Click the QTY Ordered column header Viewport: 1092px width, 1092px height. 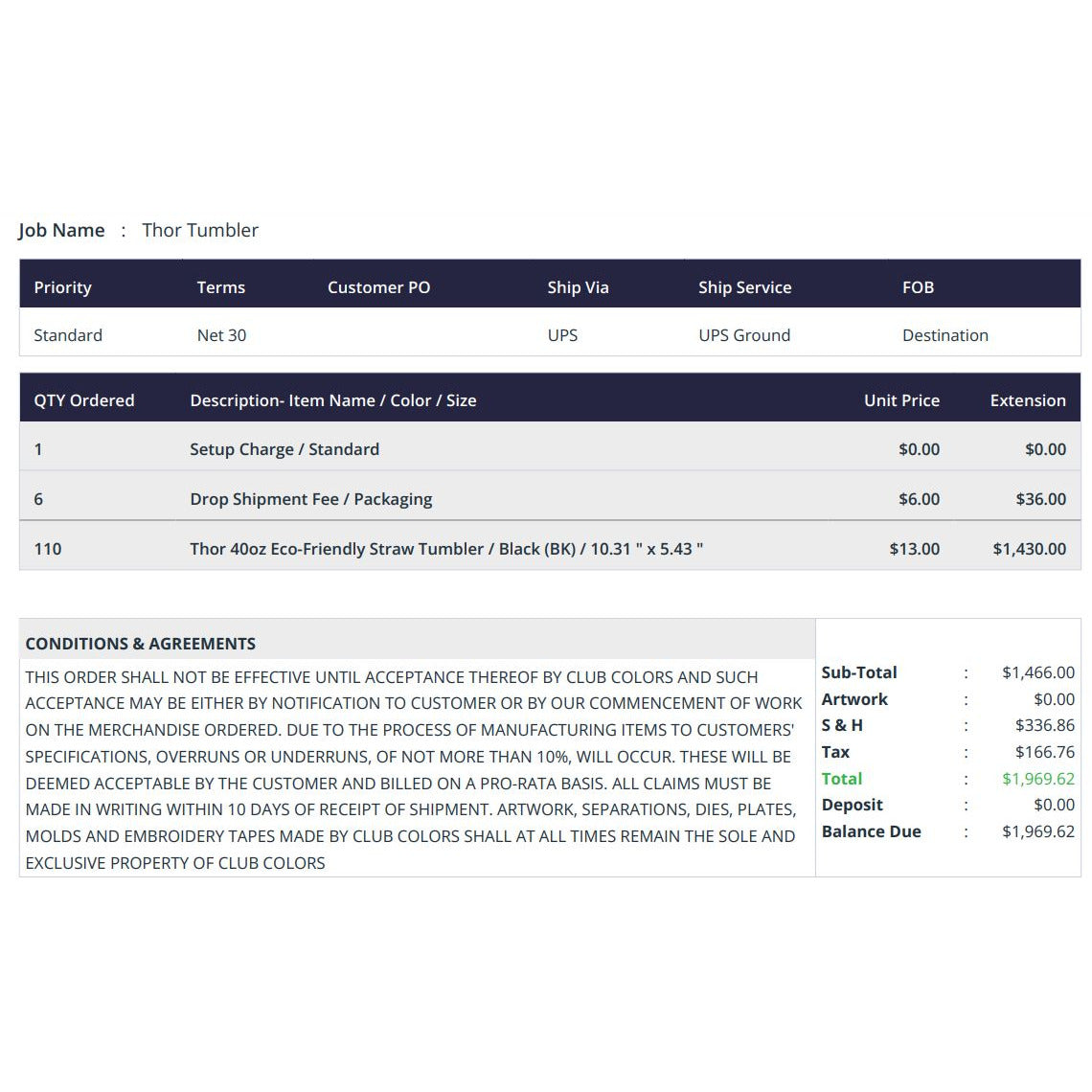84,400
